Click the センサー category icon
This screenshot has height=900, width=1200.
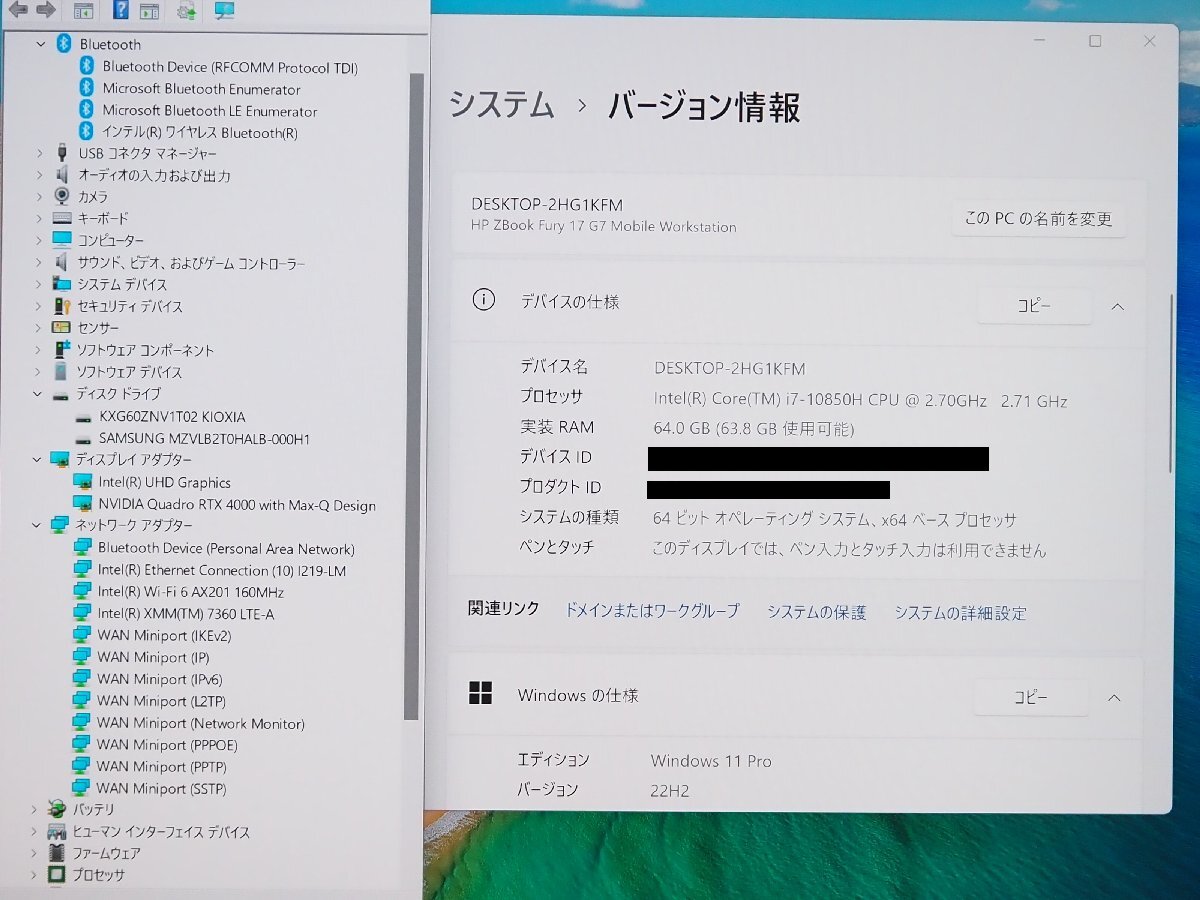(x=62, y=328)
